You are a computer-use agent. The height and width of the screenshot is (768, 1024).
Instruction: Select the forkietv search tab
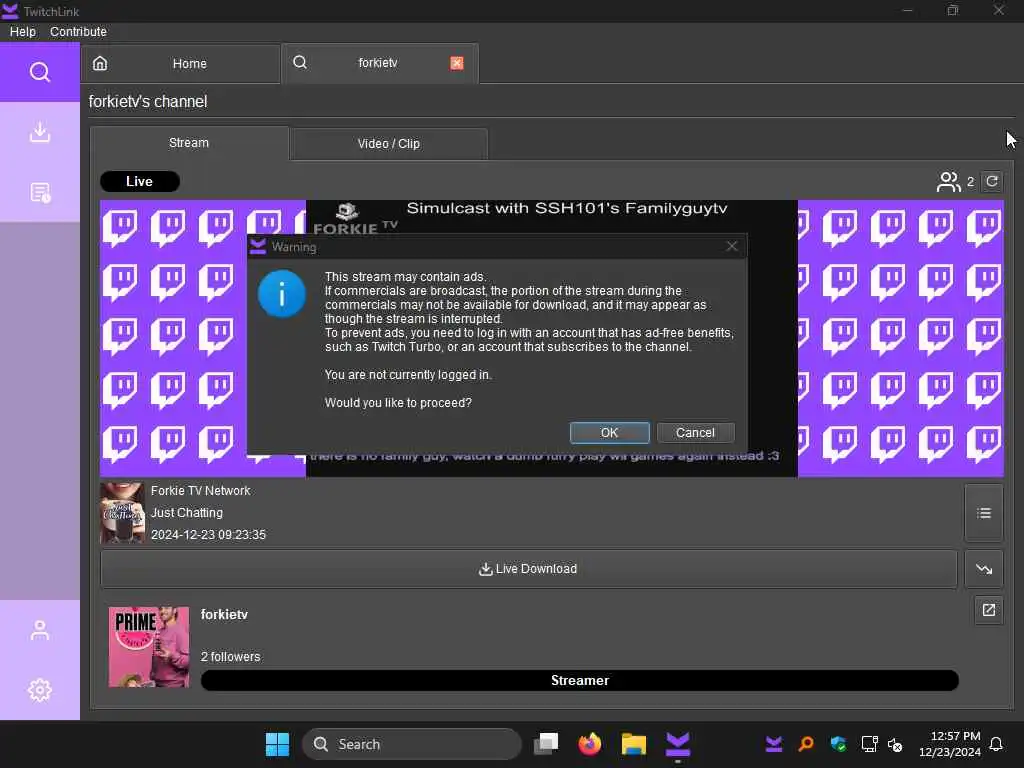(379, 63)
